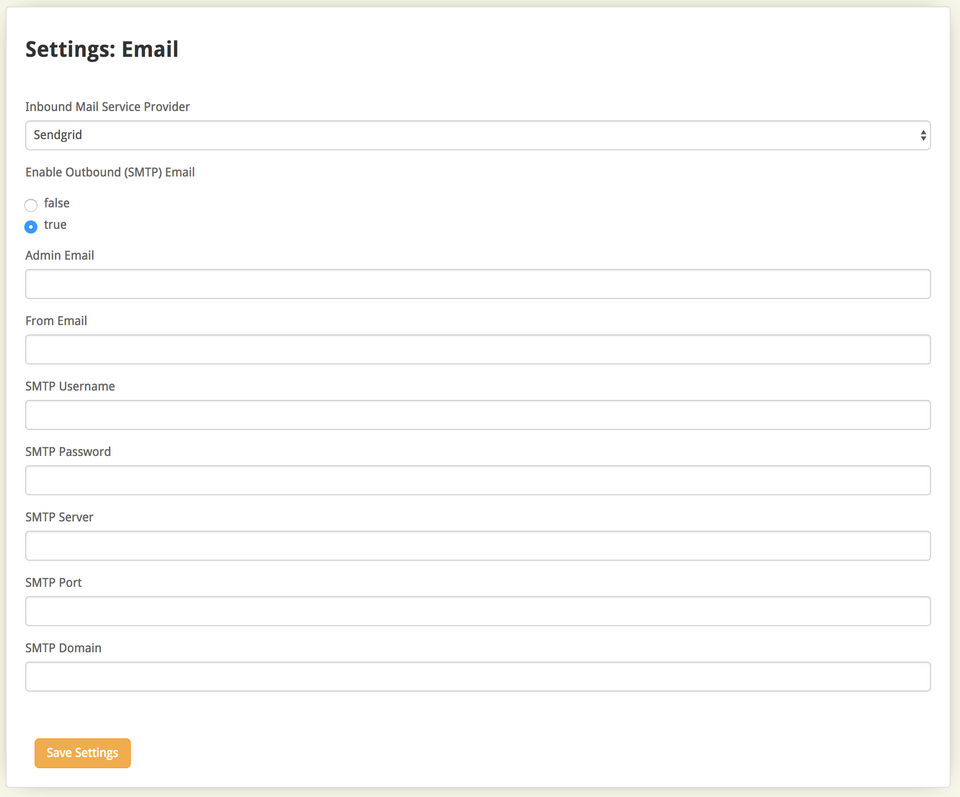The image size is (960, 797).
Task: Click the "SMTP Password" field label
Action: [68, 452]
